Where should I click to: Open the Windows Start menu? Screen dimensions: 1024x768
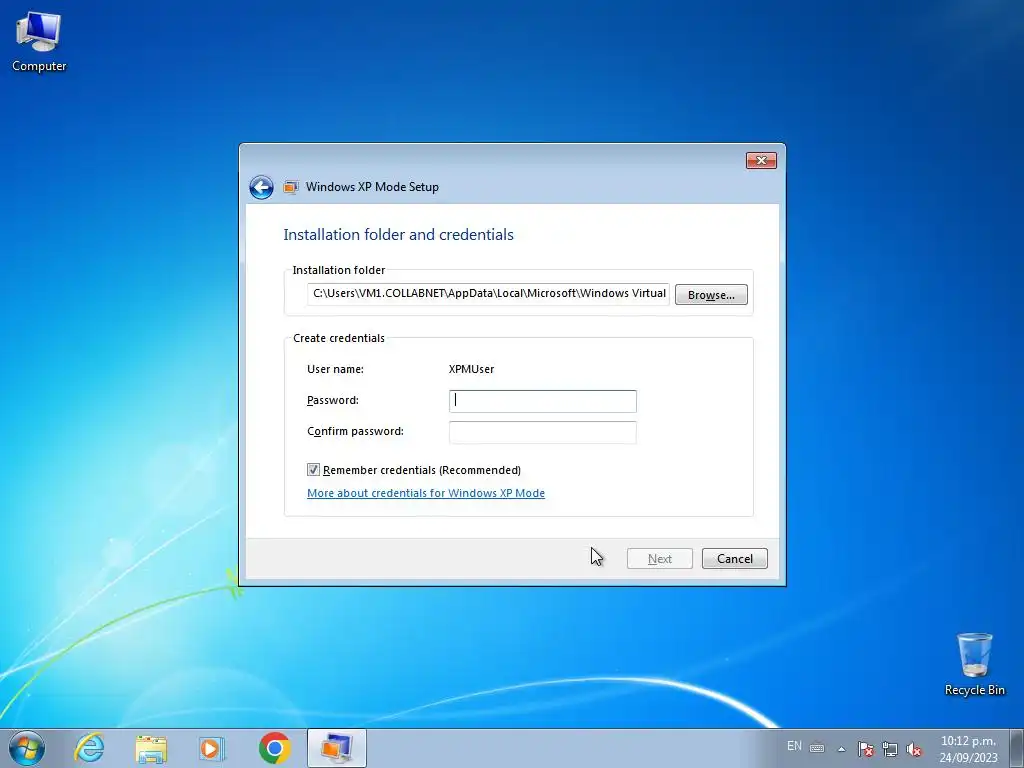click(27, 748)
